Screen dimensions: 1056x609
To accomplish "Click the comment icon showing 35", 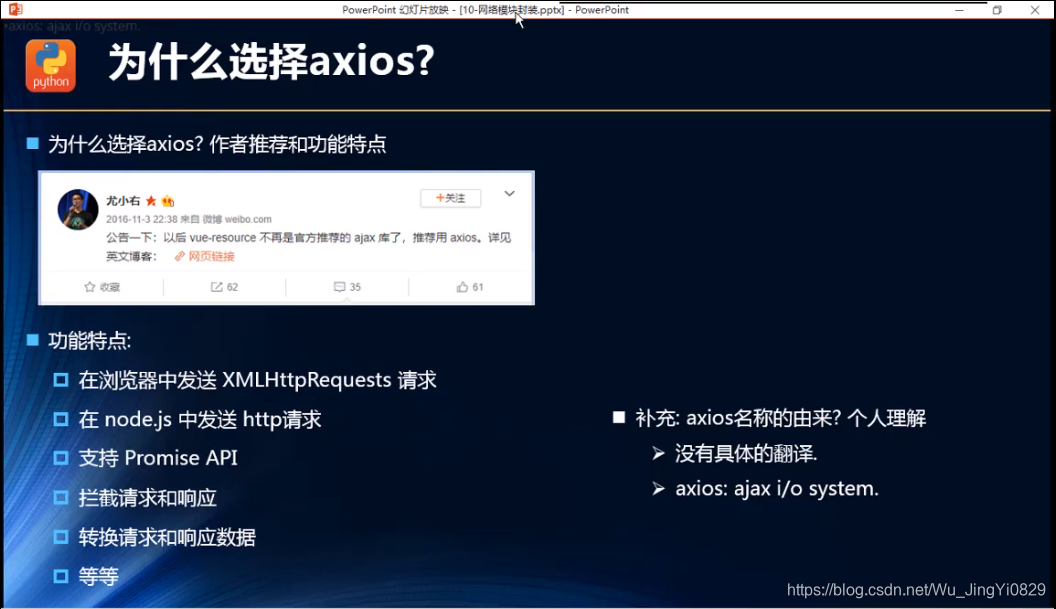I will click(x=339, y=287).
